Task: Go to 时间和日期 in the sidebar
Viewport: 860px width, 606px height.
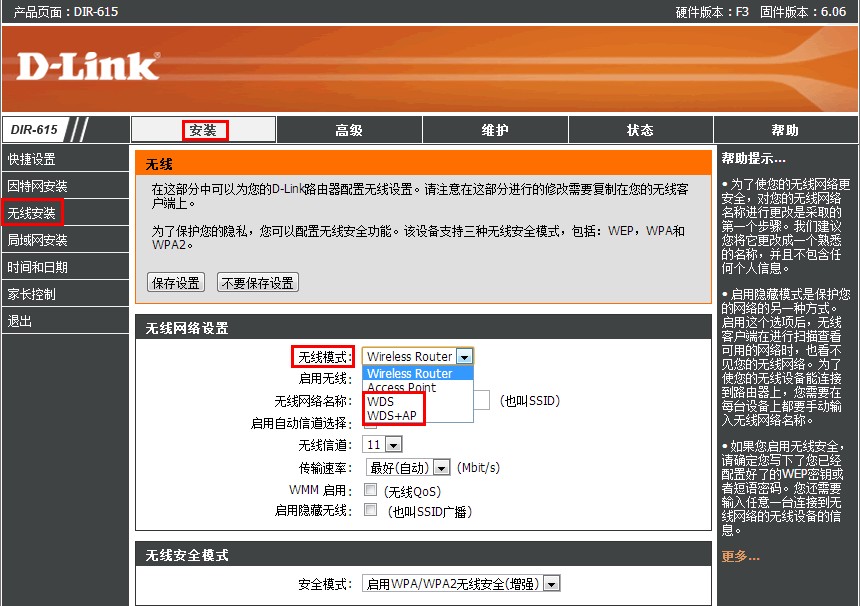Action: (65, 267)
